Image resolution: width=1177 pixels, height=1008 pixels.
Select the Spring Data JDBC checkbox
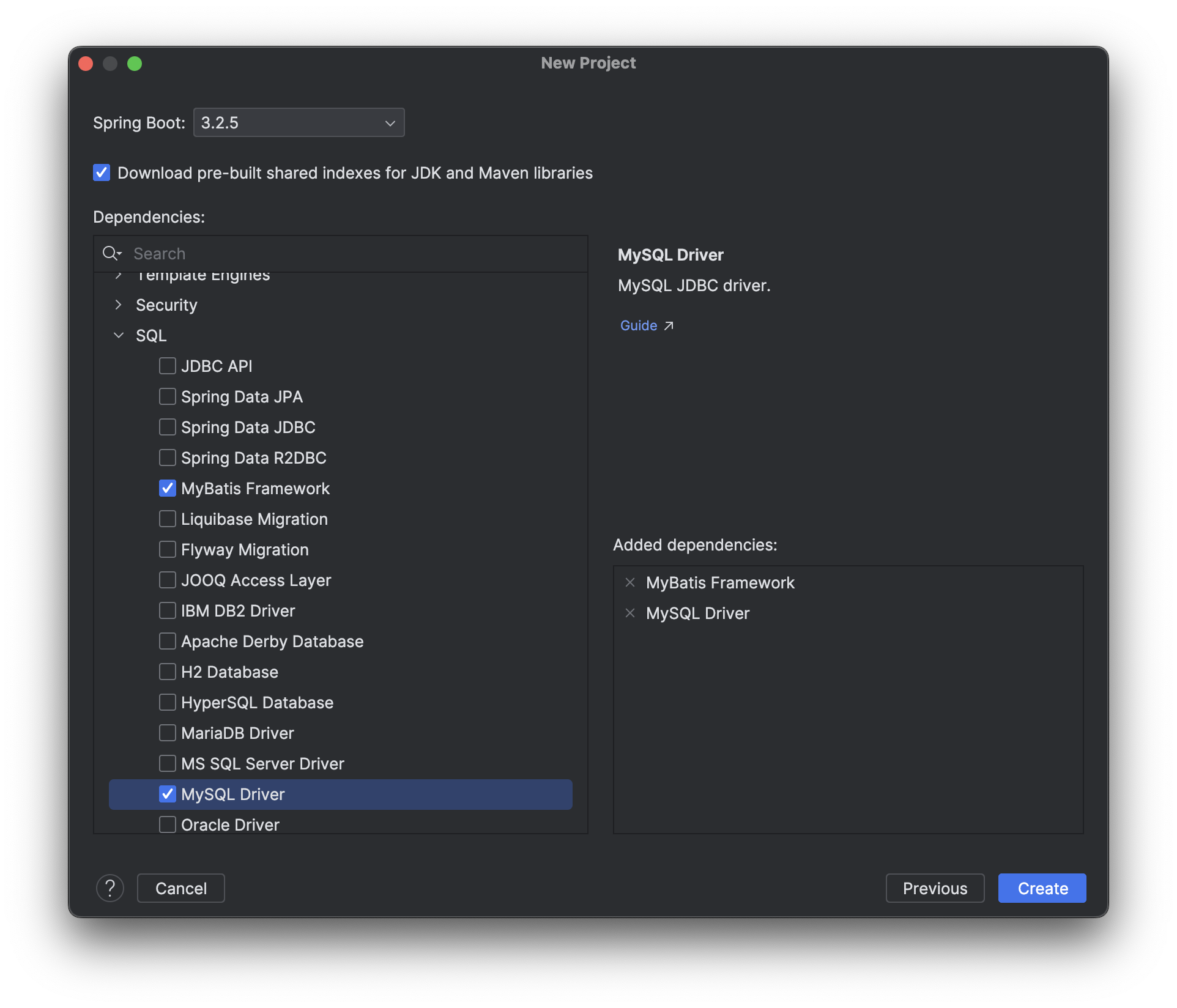coord(167,427)
